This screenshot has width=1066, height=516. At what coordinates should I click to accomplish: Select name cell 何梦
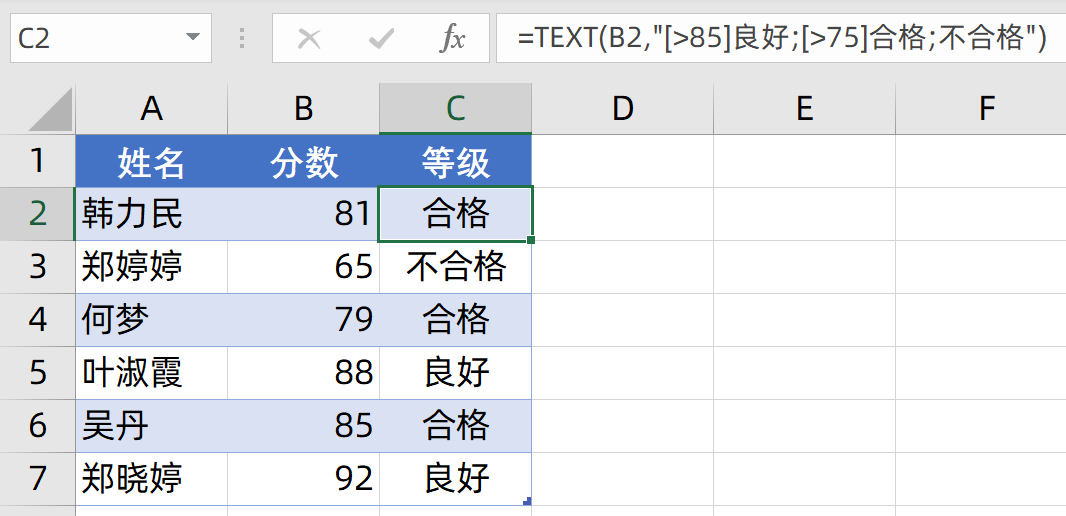(x=152, y=320)
